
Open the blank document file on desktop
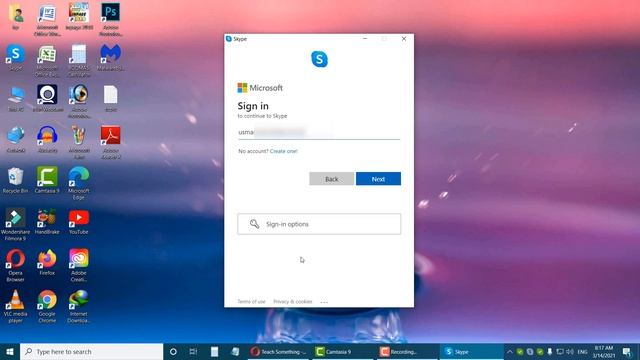(111, 98)
